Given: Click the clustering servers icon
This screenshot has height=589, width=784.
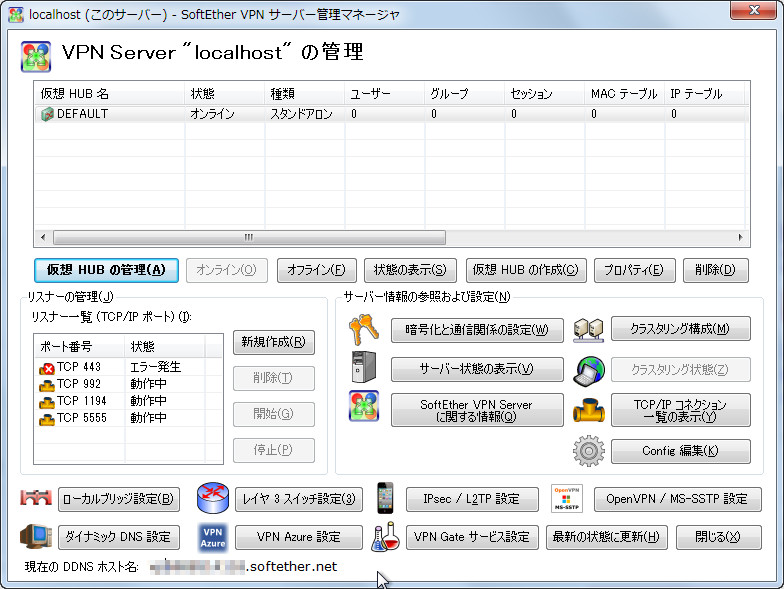Looking at the screenshot, I should point(588,330).
